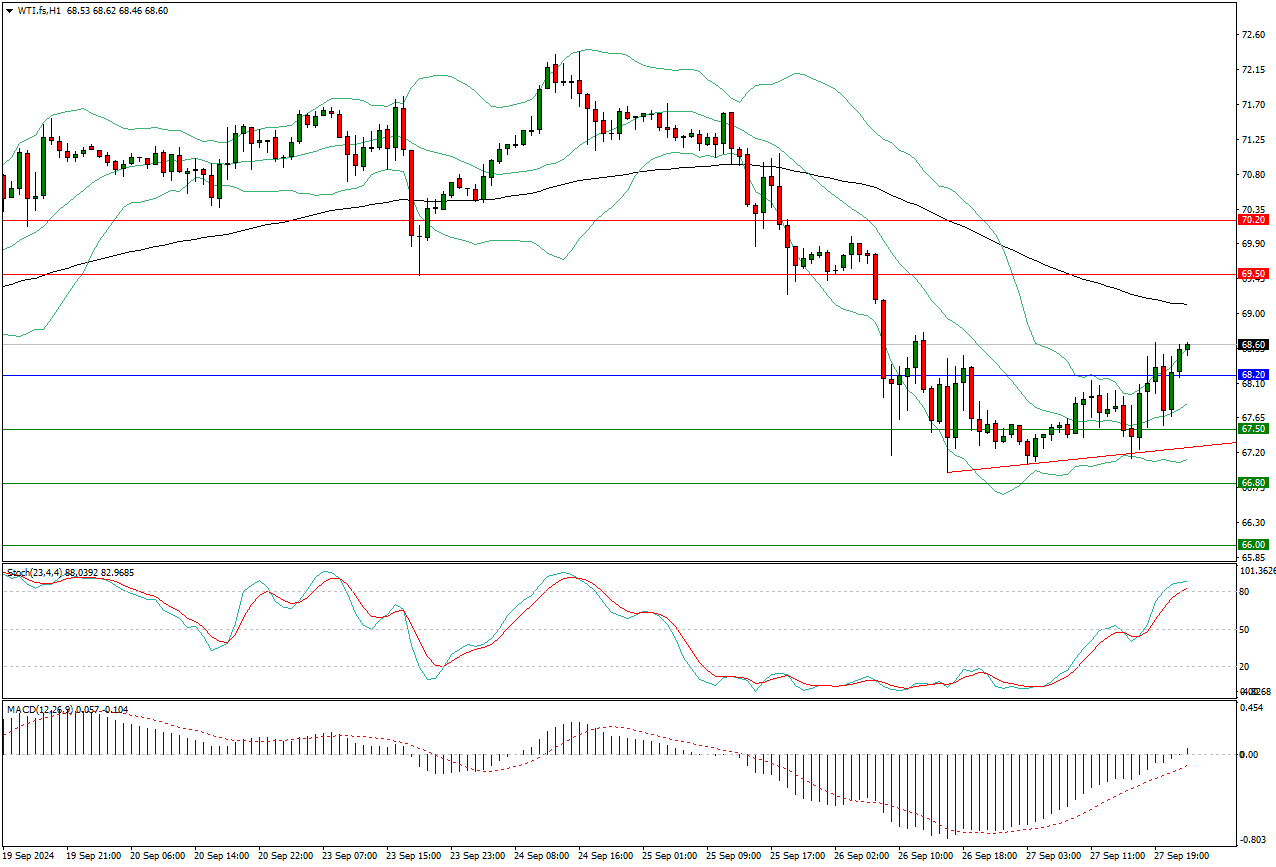Image resolution: width=1276 pixels, height=867 pixels.
Task: Click the black 68.60 current price tag
Action: [x=1253, y=345]
